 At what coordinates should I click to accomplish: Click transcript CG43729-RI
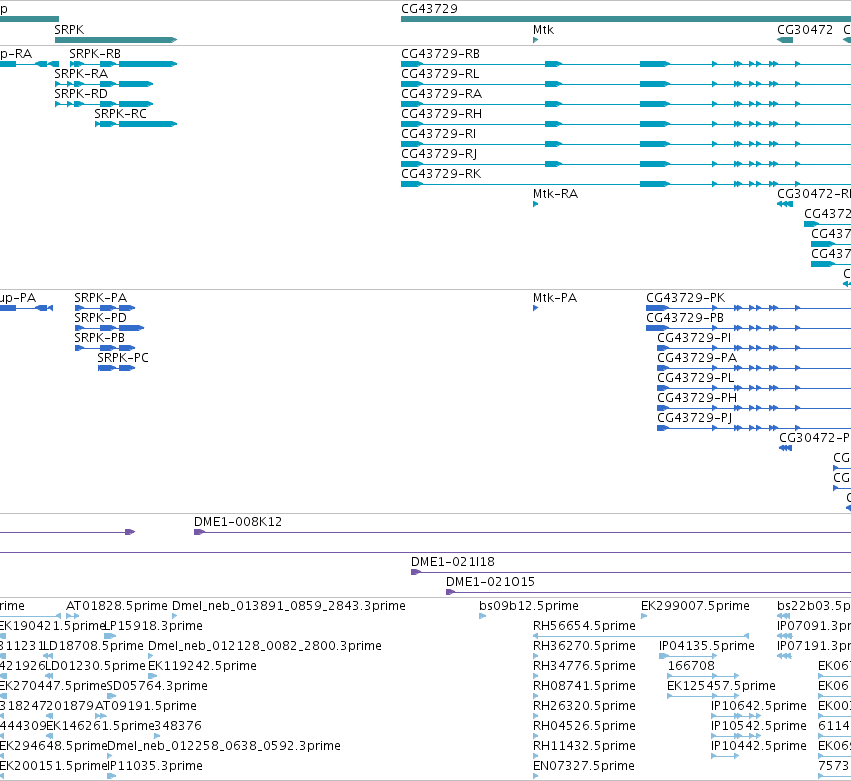tap(439, 134)
